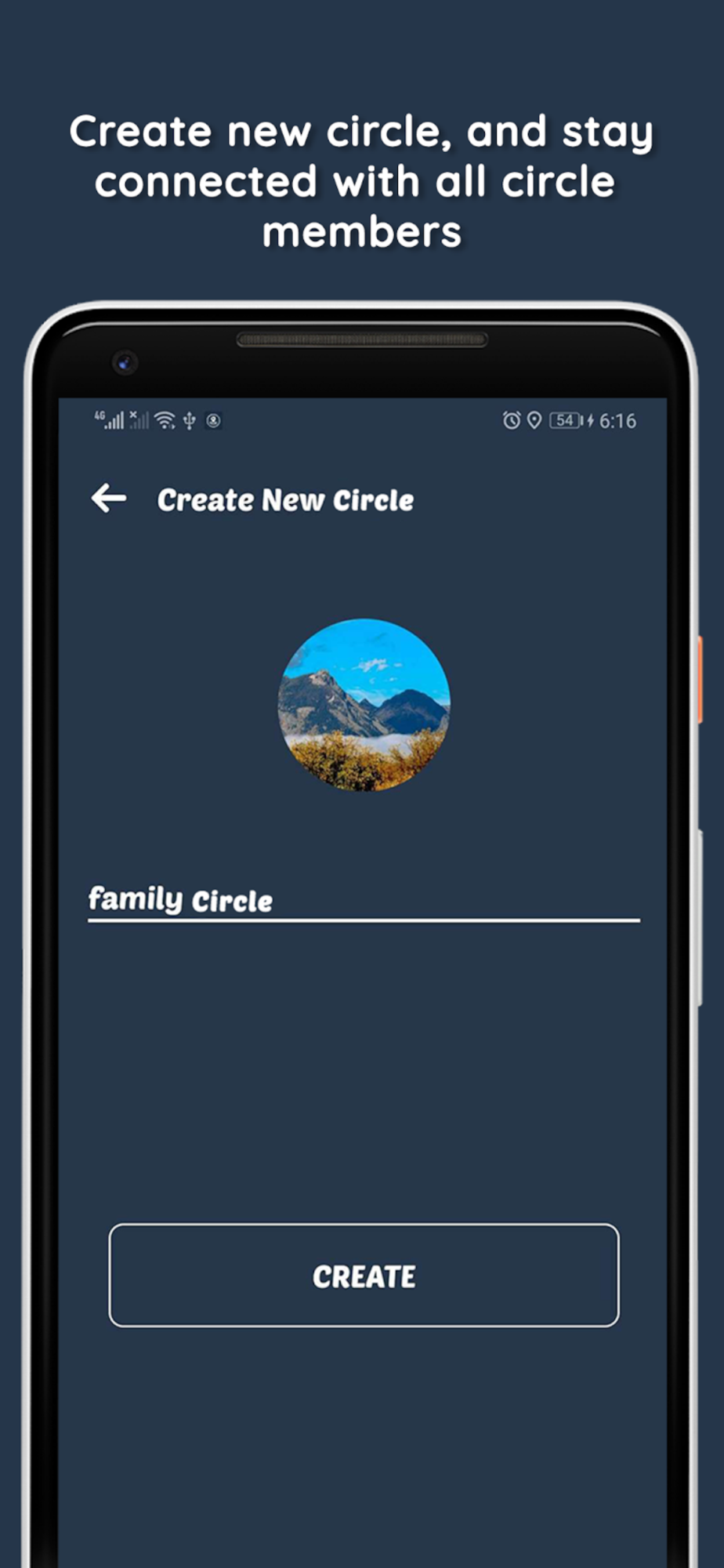Click the Create New Circle screen title
This screenshot has height=1568, width=724.
pyautogui.click(x=285, y=500)
